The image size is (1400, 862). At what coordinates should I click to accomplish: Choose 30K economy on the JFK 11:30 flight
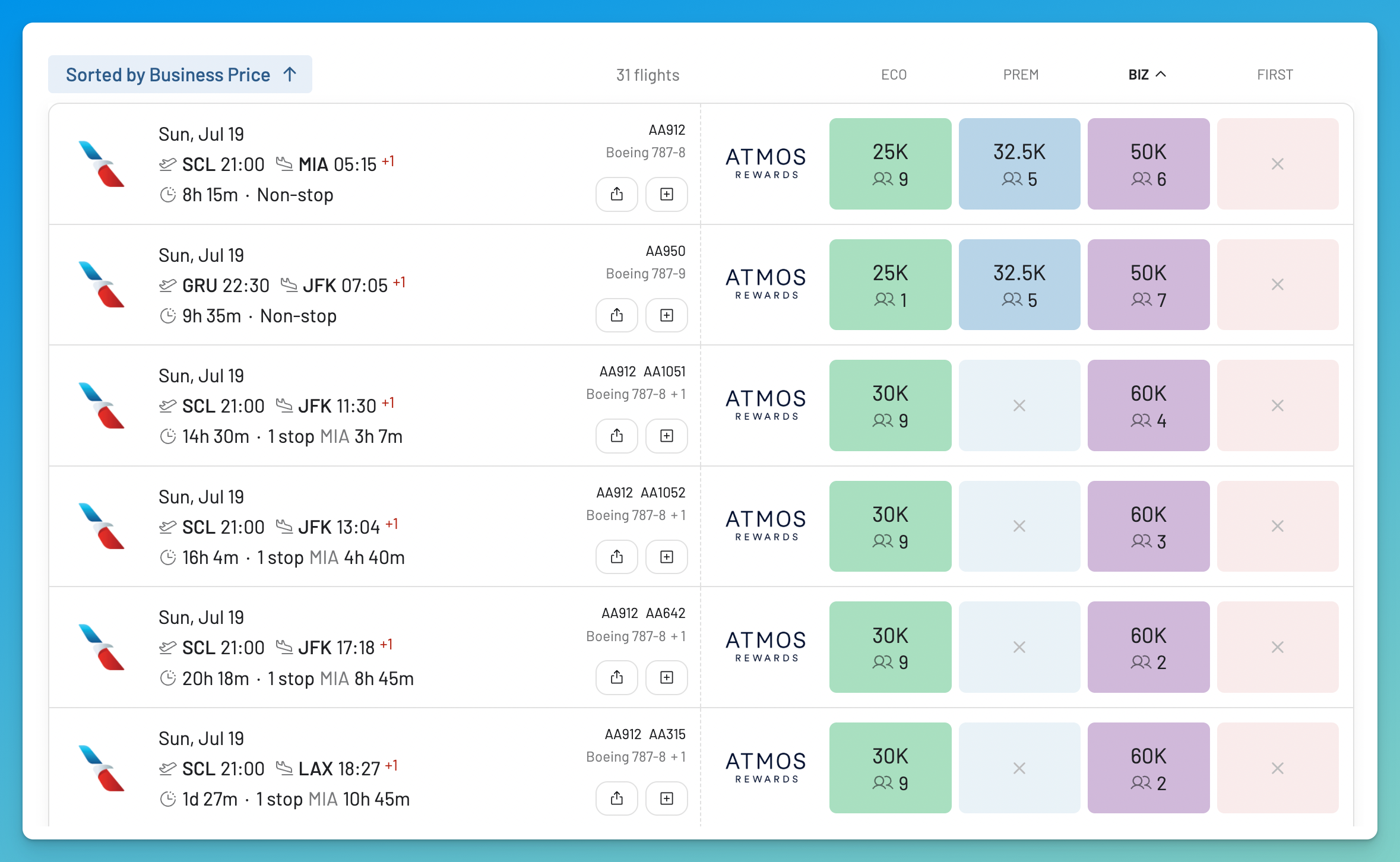click(890, 405)
